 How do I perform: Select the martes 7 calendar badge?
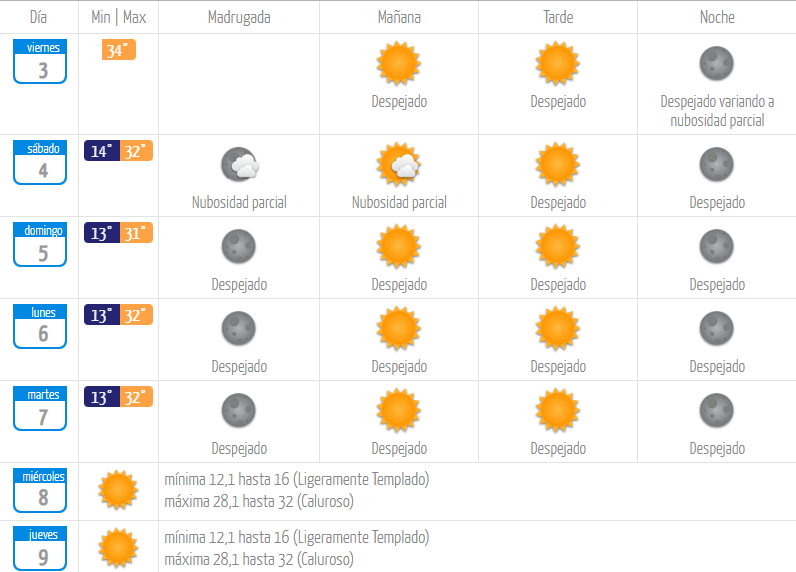click(40, 409)
